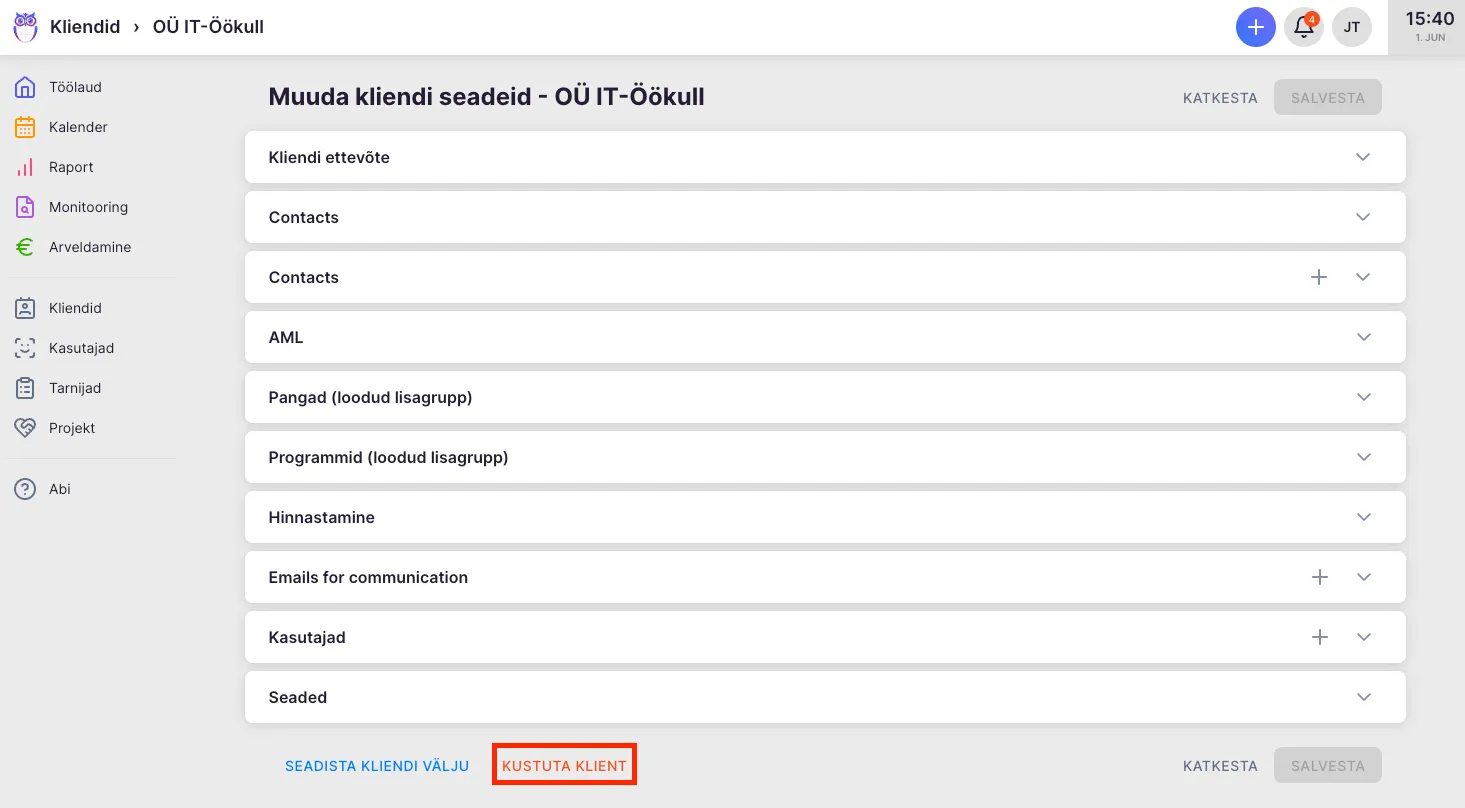Viewport: 1465px width, 808px height.
Task: Click the Seadista kliendi välju link
Action: [377, 766]
